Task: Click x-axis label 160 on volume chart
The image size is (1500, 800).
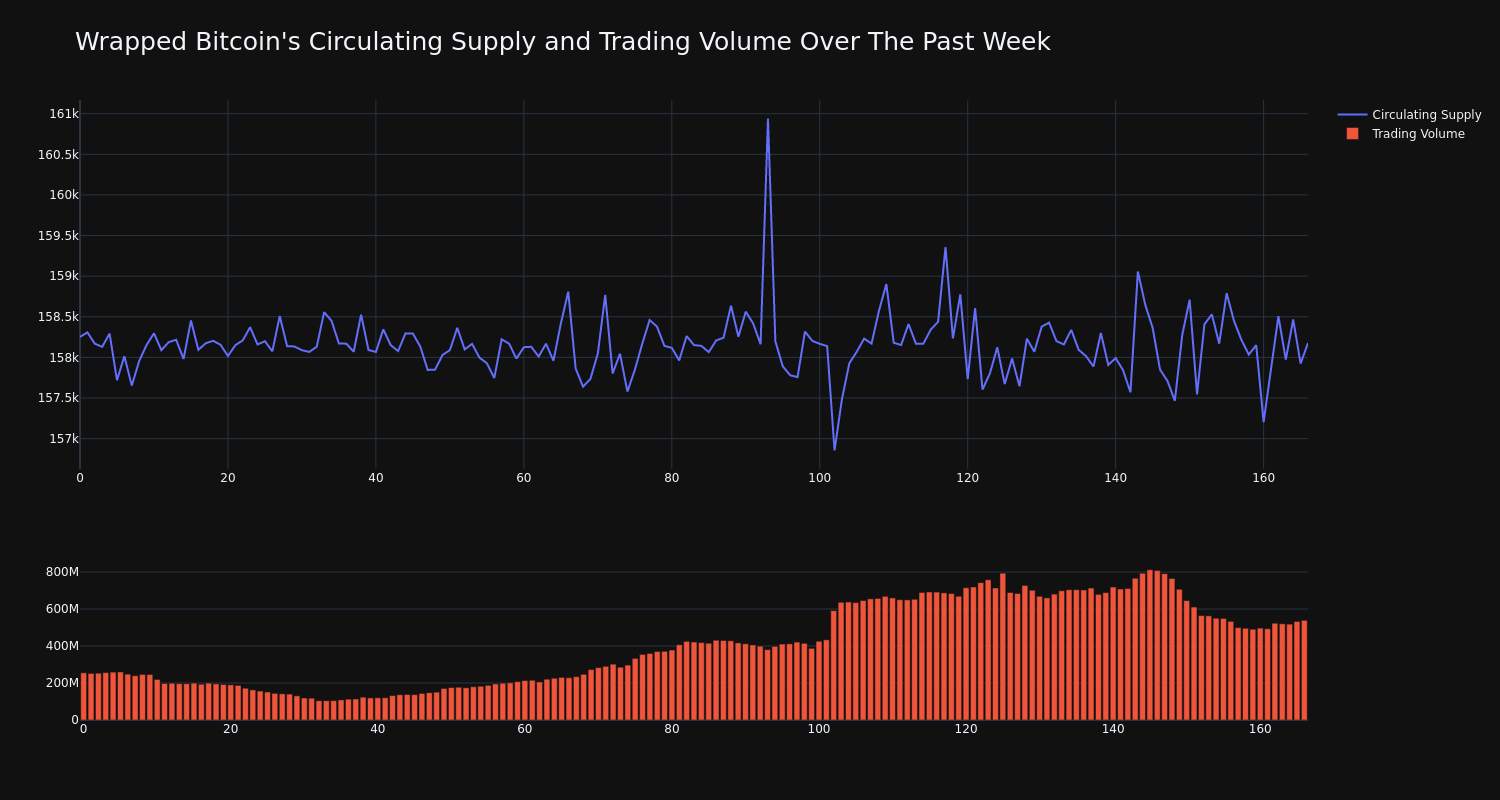Action: coord(1260,729)
